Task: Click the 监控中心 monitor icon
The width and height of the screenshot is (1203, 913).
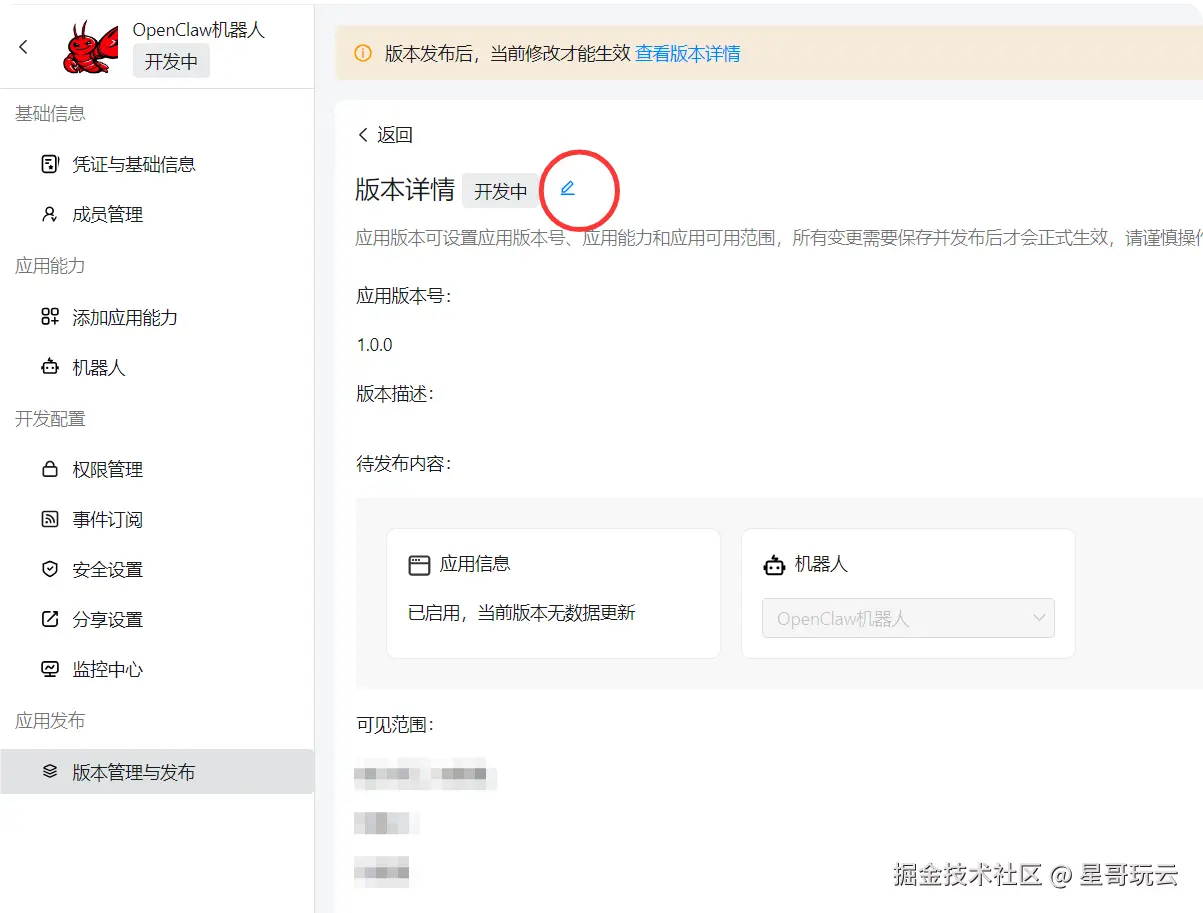Action: click(50, 669)
